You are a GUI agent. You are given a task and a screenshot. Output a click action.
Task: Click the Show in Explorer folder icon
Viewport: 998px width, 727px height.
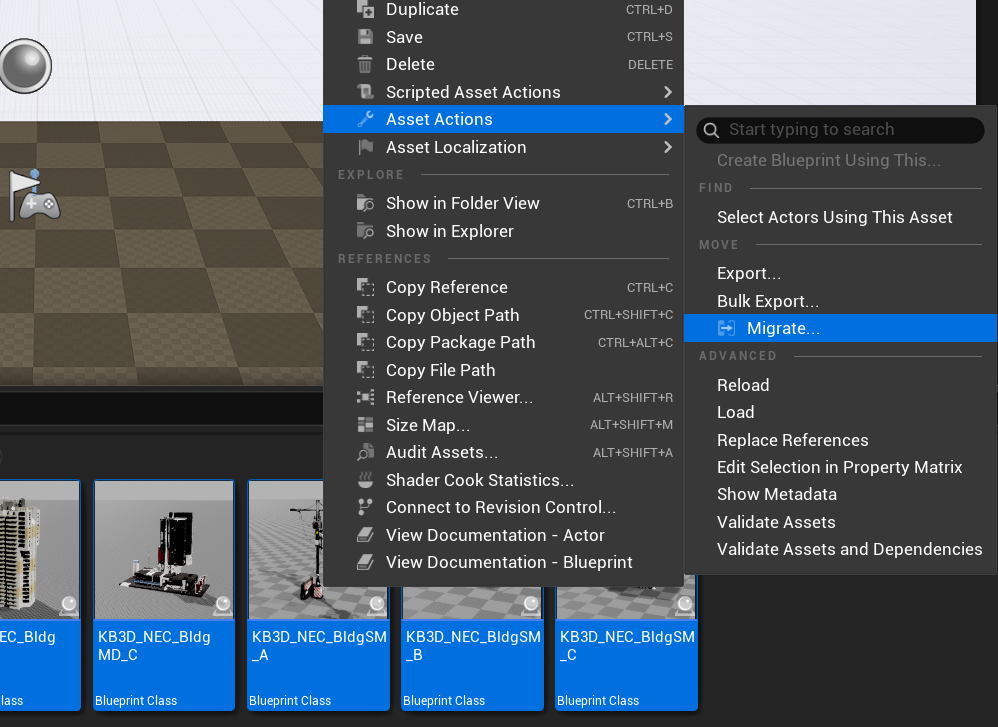(365, 231)
